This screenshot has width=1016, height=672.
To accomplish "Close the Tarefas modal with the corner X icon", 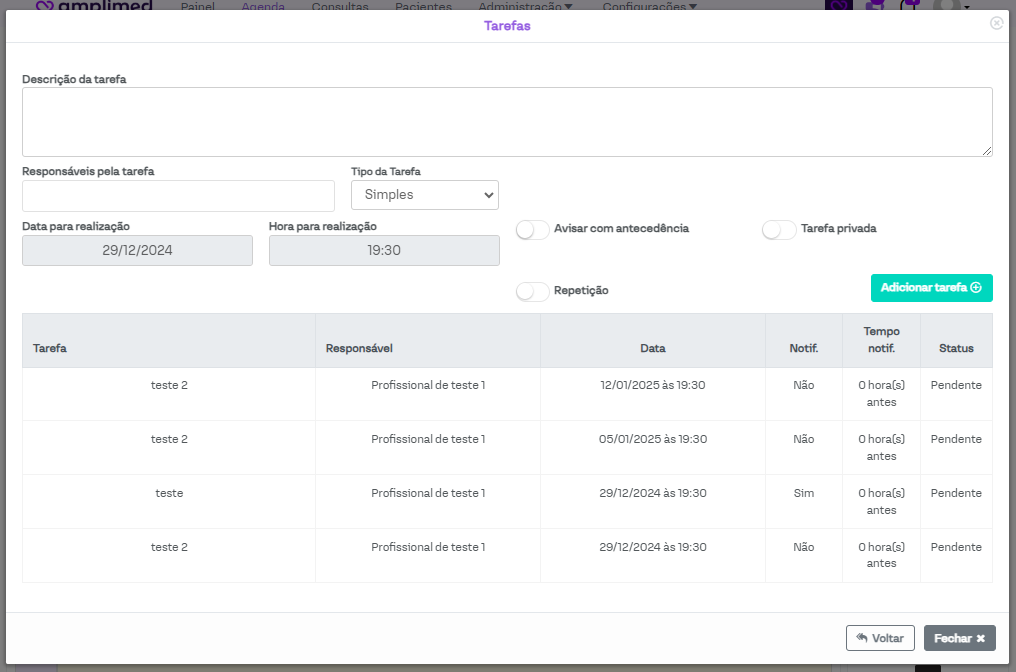I will (x=996, y=23).
